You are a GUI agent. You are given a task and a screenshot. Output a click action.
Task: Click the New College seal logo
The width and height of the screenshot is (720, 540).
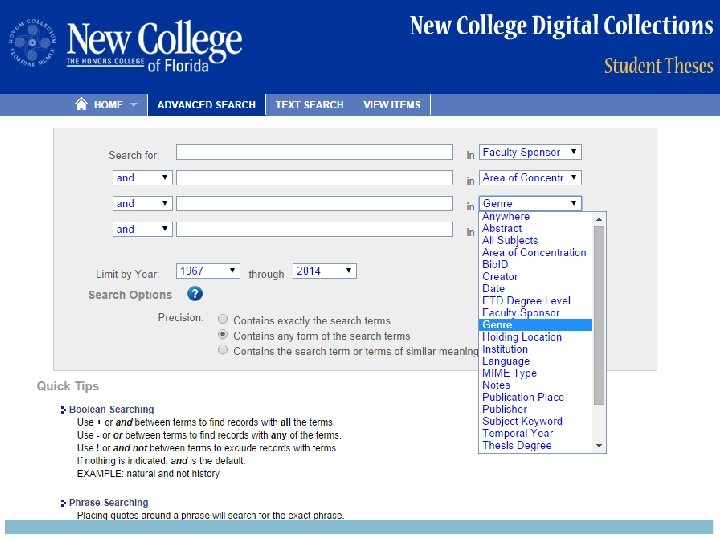click(x=32, y=43)
